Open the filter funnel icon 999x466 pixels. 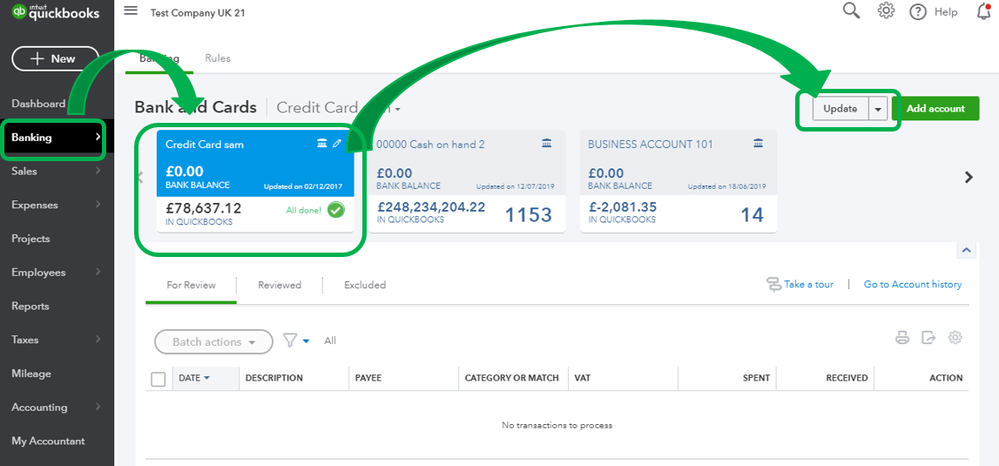pyautogui.click(x=290, y=341)
